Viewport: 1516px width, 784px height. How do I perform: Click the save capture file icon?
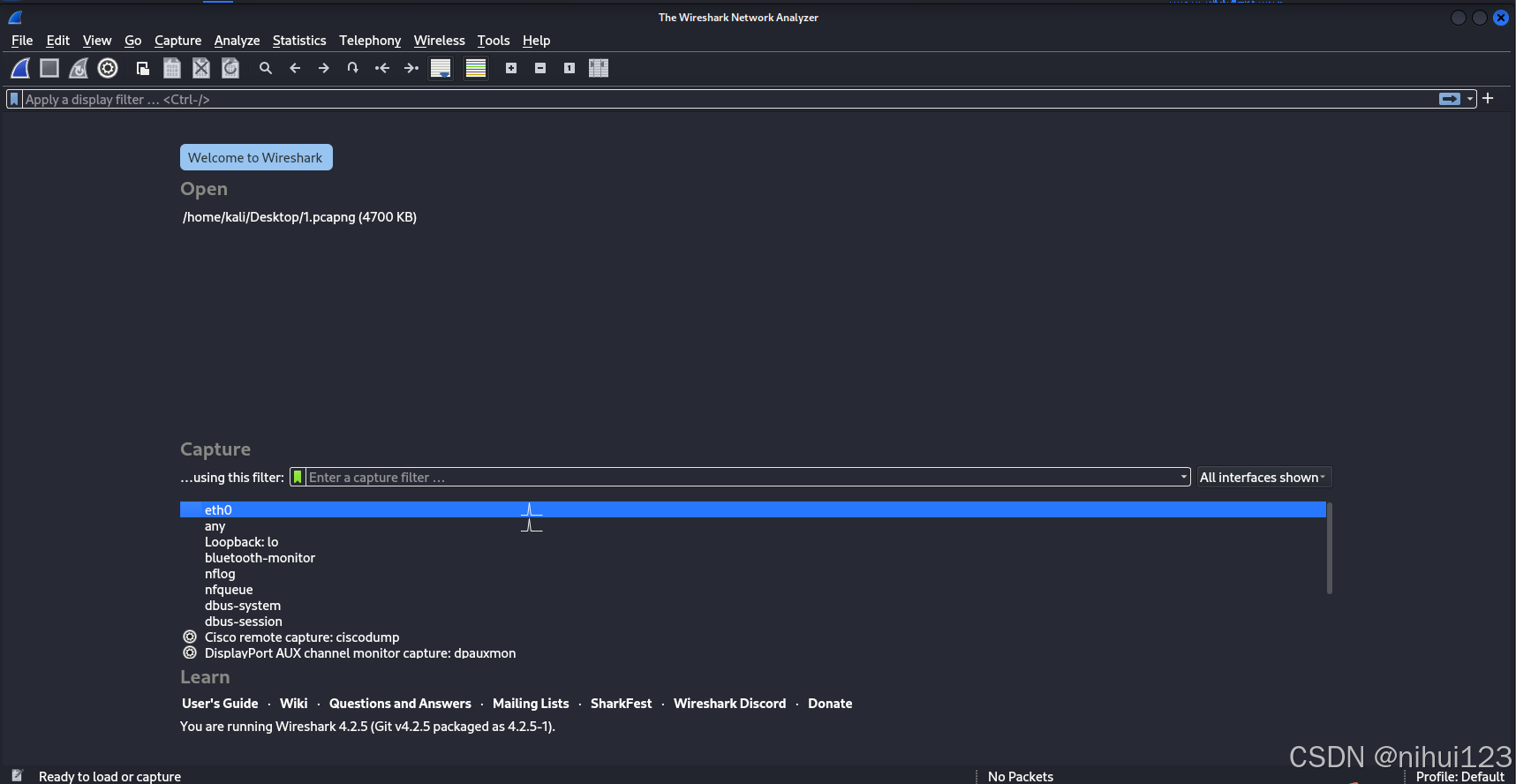tap(172, 68)
